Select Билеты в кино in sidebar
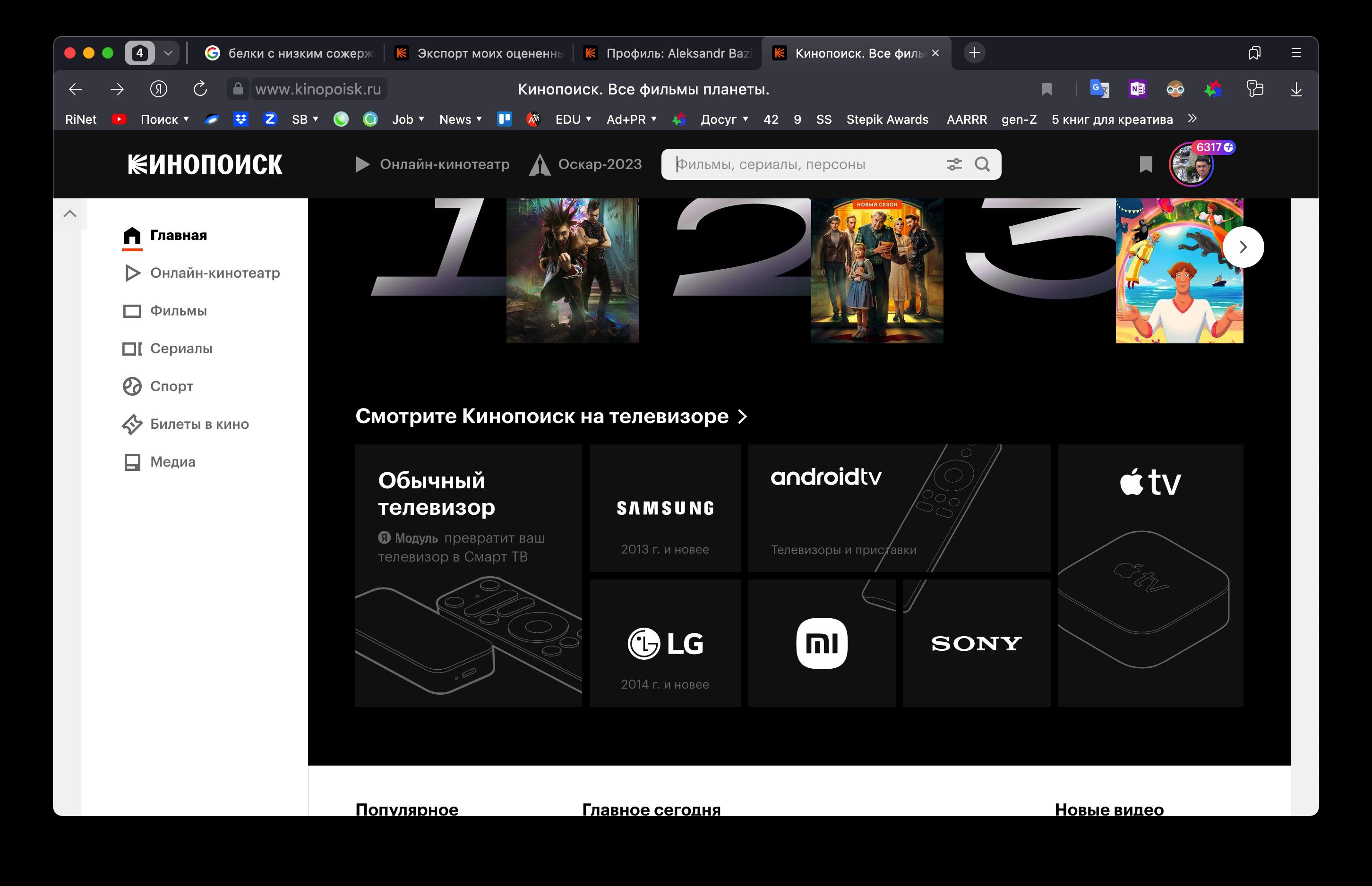This screenshot has height=886, width=1372. [x=185, y=424]
